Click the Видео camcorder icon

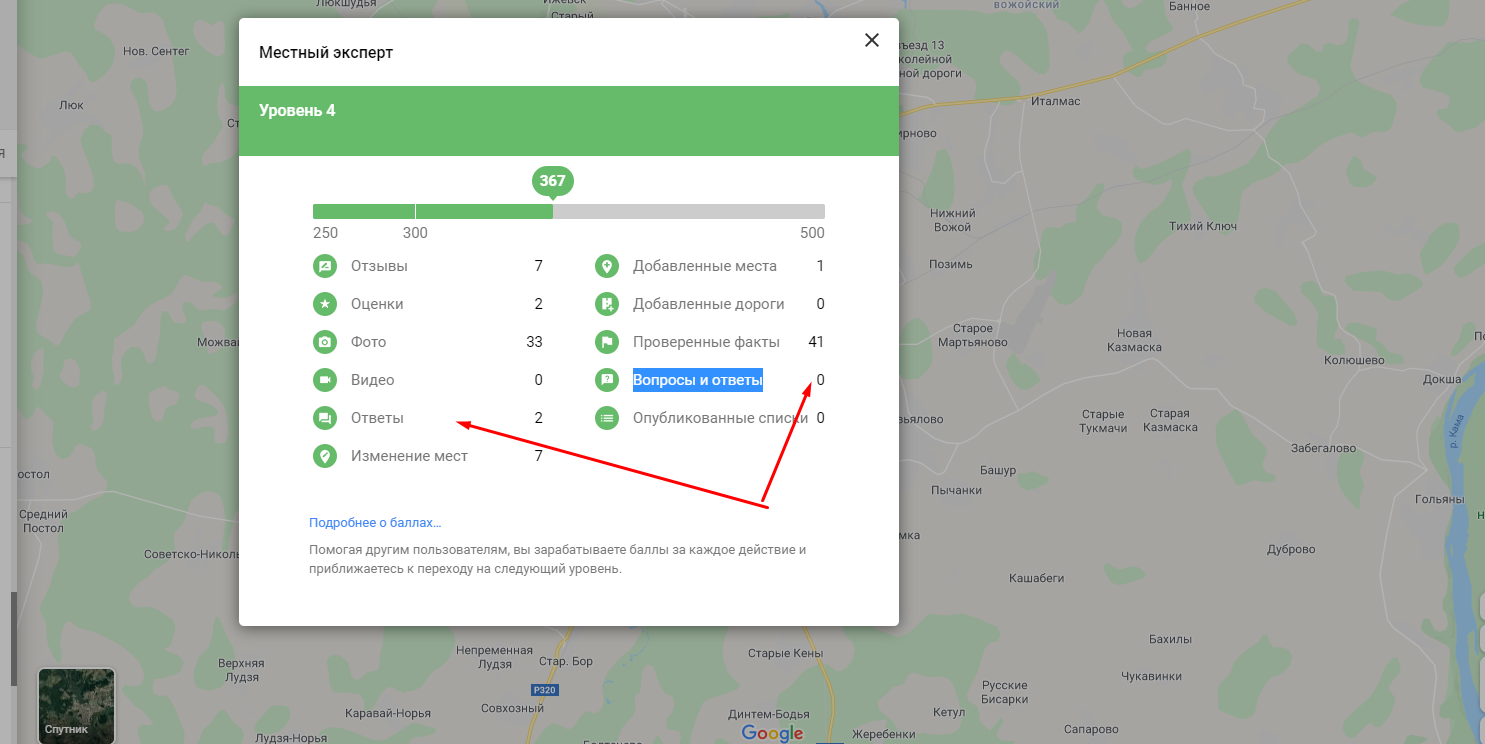tap(324, 380)
